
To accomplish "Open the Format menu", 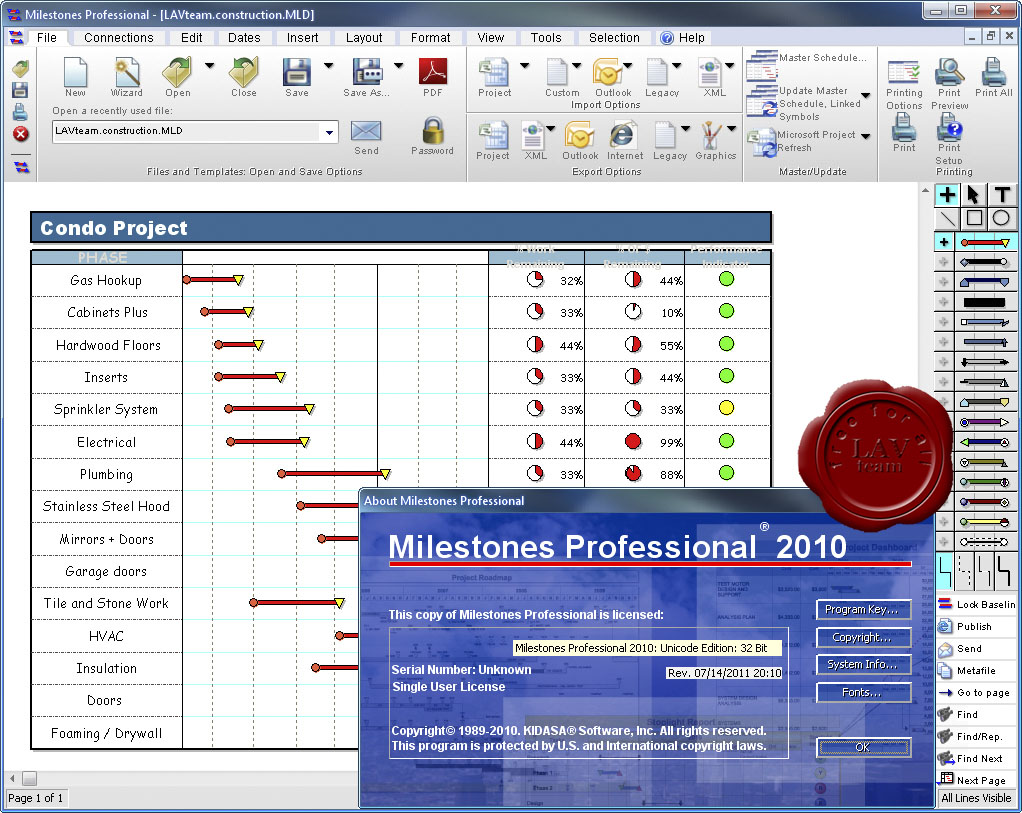I will [430, 38].
